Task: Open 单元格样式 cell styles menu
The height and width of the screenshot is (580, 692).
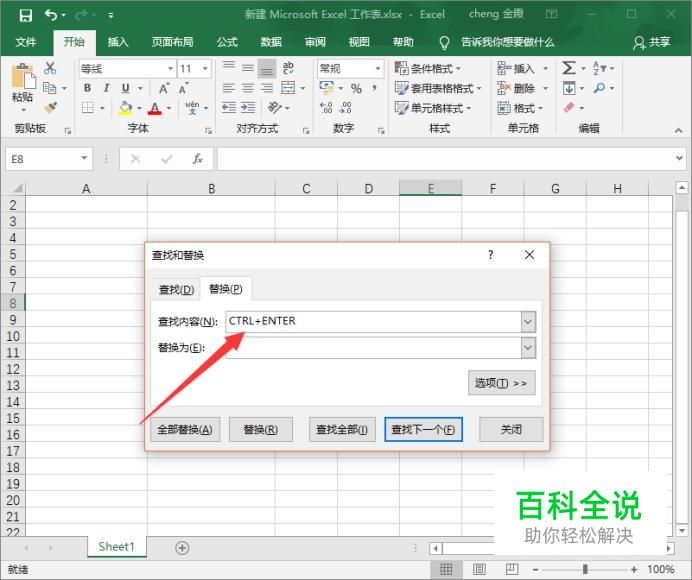Action: tap(432, 108)
